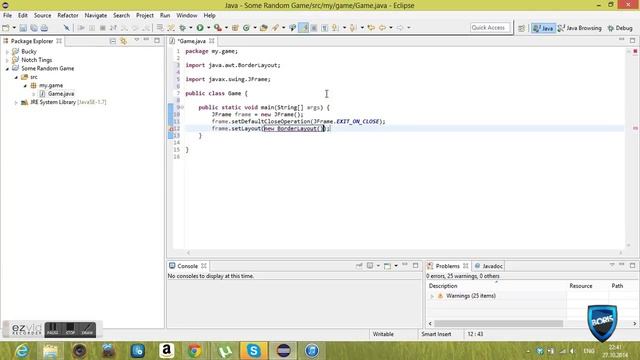Open the Debug button dropdown arrow
The height and width of the screenshot is (360, 640).
click(191, 28)
